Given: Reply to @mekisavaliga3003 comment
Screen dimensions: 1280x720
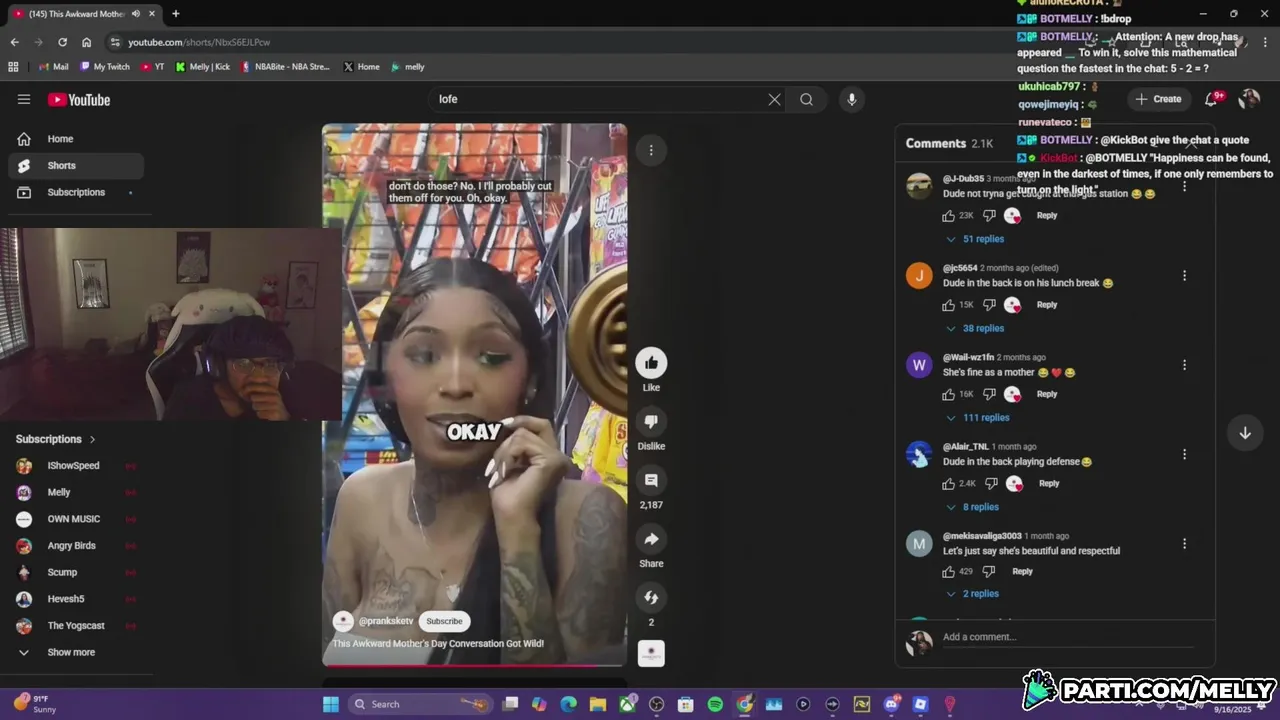Looking at the screenshot, I should 1022,572.
